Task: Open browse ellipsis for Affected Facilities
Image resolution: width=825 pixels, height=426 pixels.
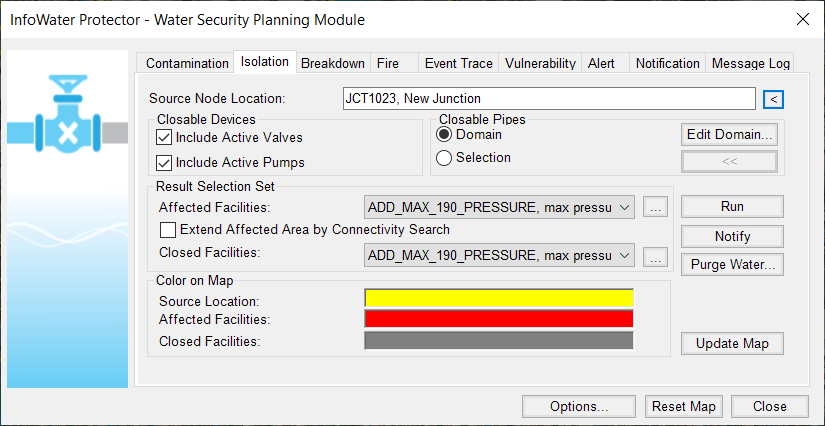Action: (x=655, y=208)
